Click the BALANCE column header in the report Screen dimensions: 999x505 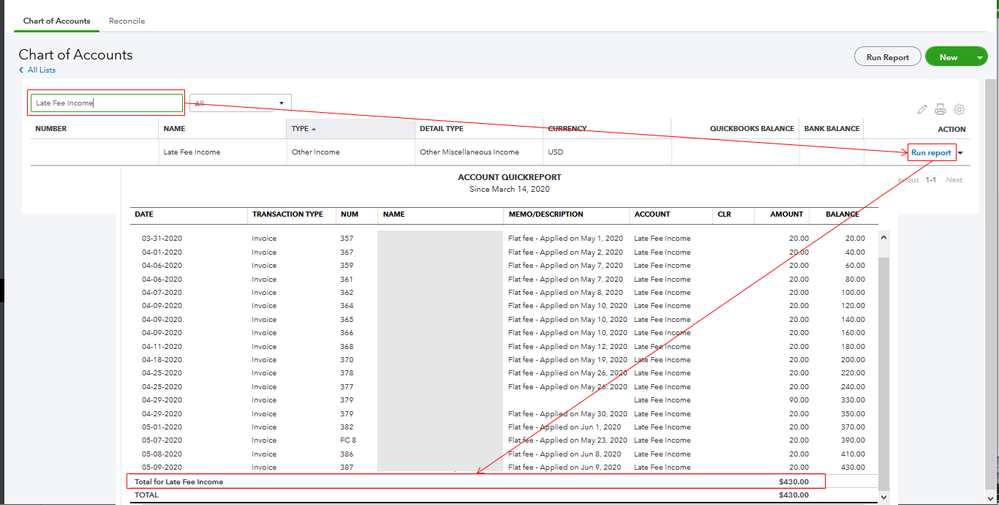click(x=842, y=215)
